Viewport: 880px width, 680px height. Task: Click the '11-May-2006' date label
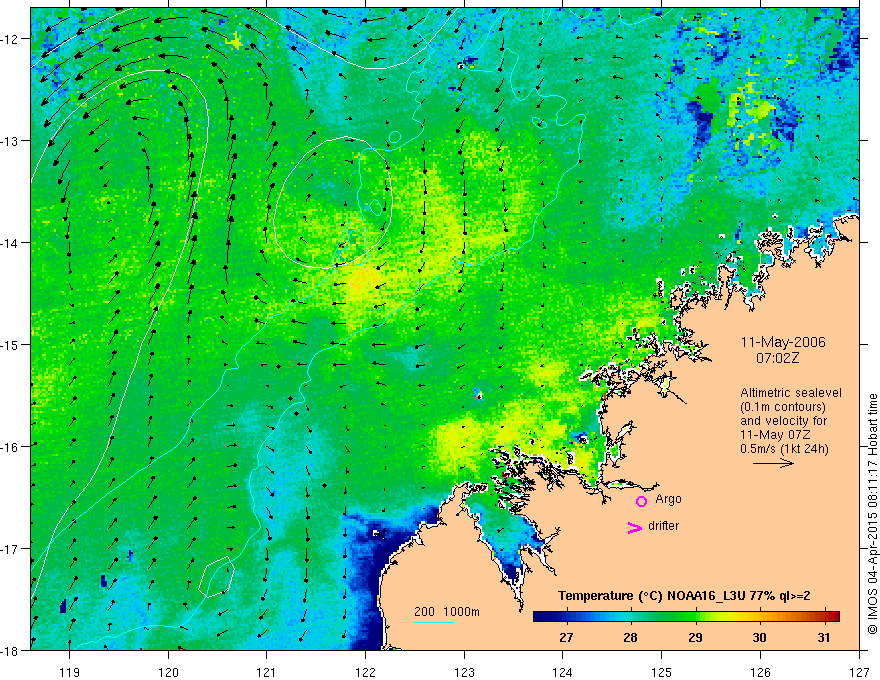click(x=783, y=342)
